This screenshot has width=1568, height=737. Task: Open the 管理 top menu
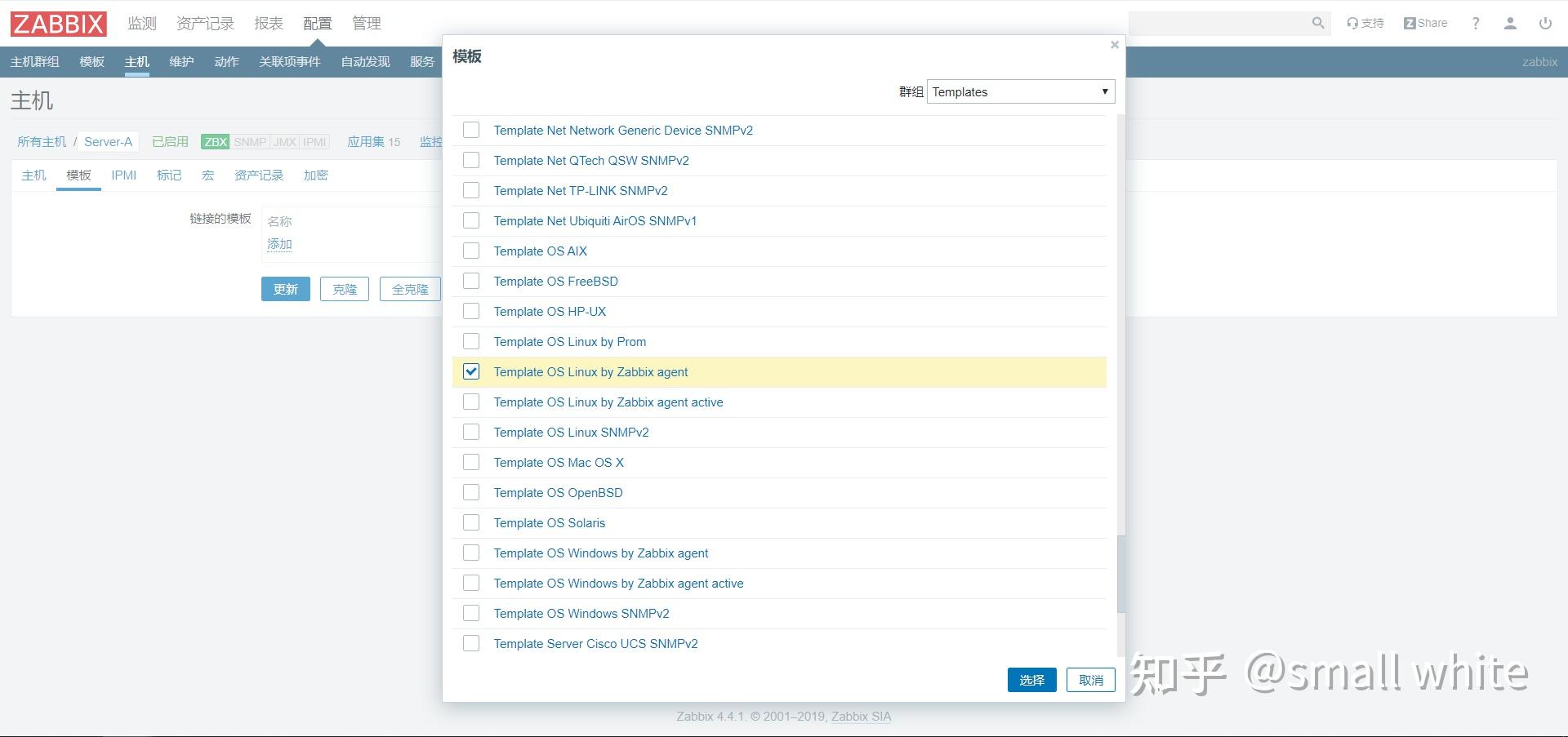pos(367,24)
